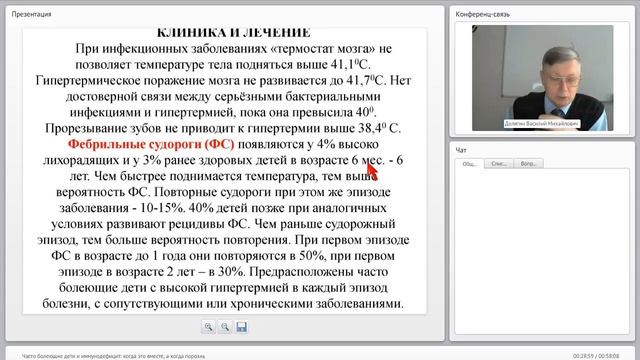The width and height of the screenshot is (640, 360).
Task: Click the red 'Фебрильные судороги (ФС)' text
Action: click(151, 144)
